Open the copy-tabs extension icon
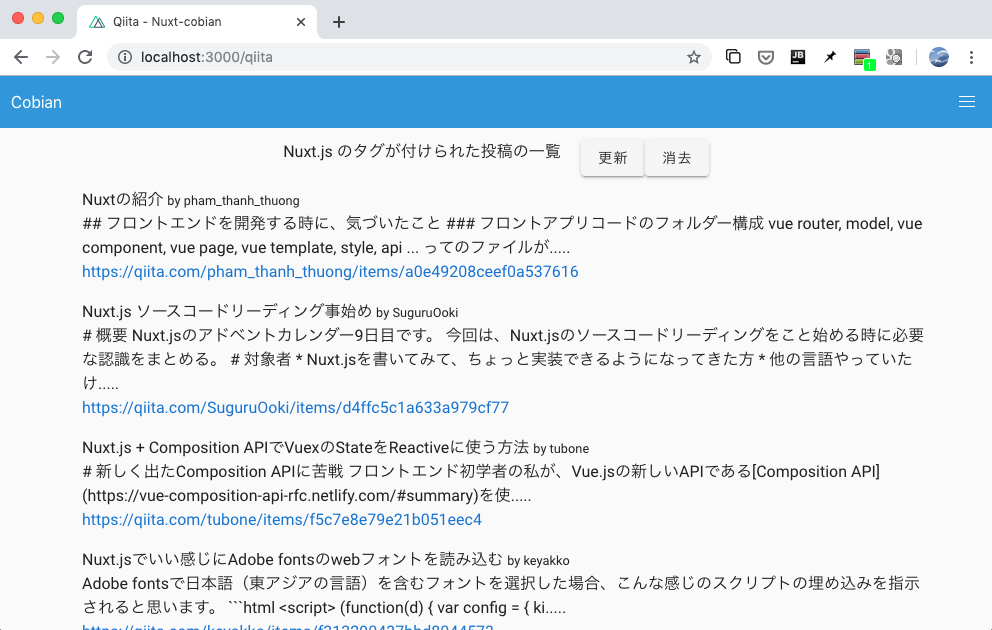The width and height of the screenshot is (992, 630). 733,57
